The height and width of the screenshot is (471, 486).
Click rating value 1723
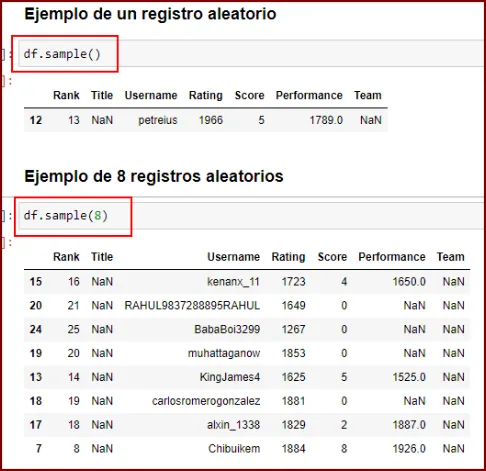coord(293,282)
